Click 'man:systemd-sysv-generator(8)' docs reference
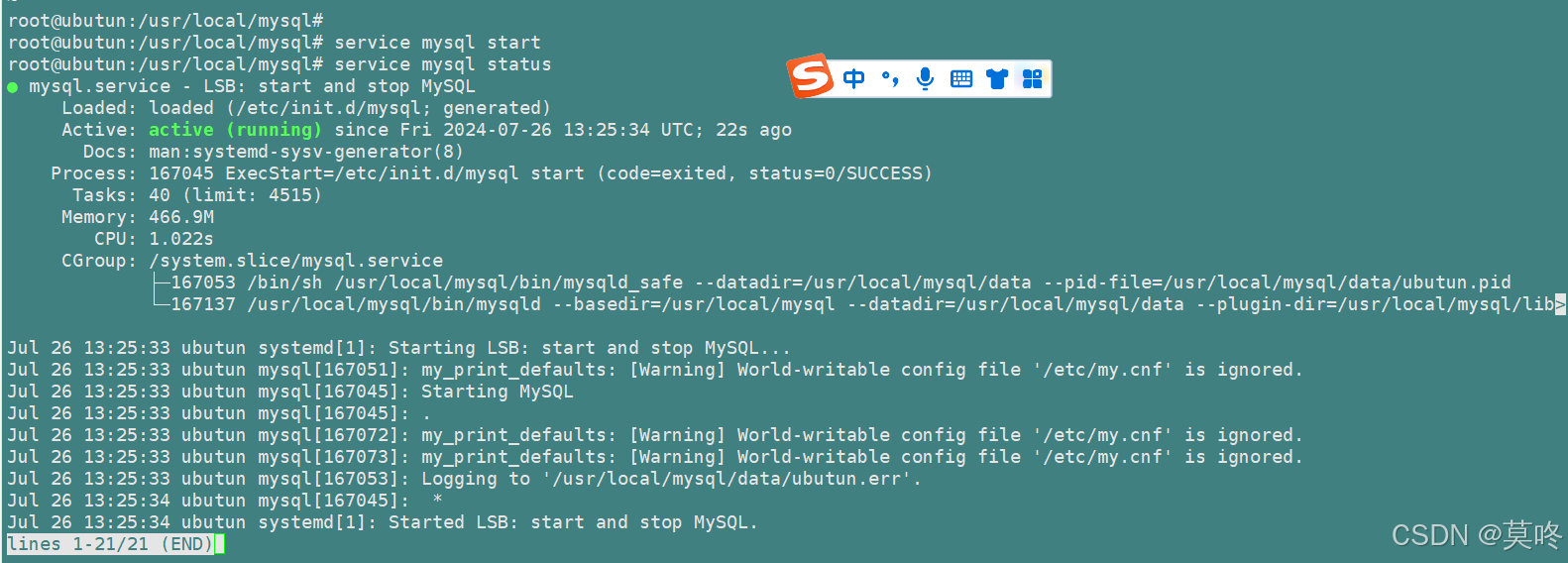Screen dimensions: 1568x563 [305, 152]
